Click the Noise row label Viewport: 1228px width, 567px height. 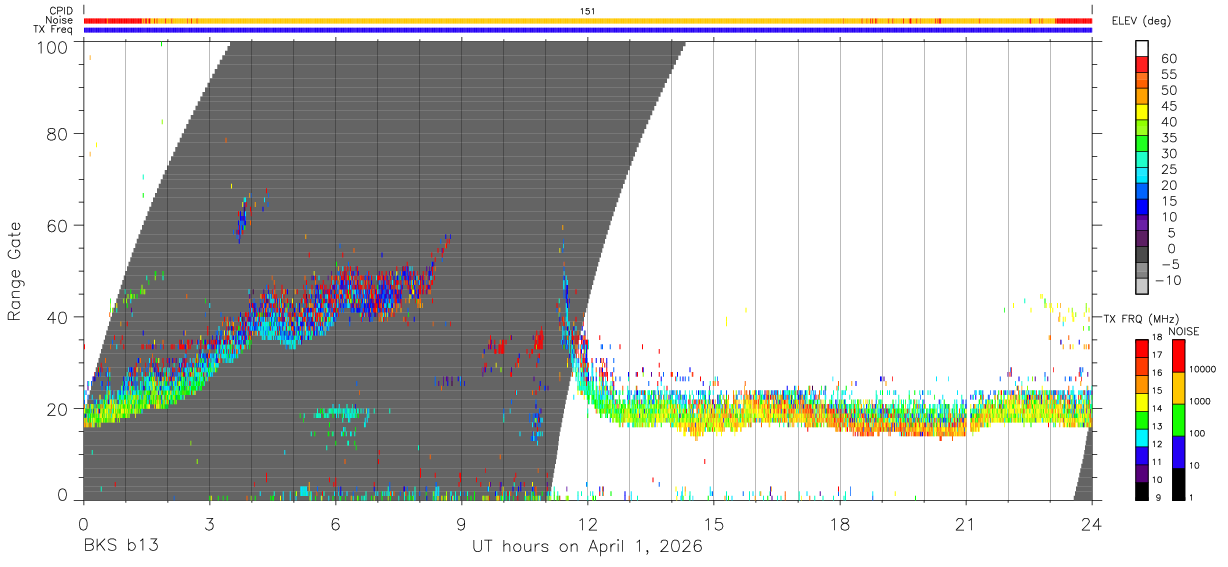(59, 20)
